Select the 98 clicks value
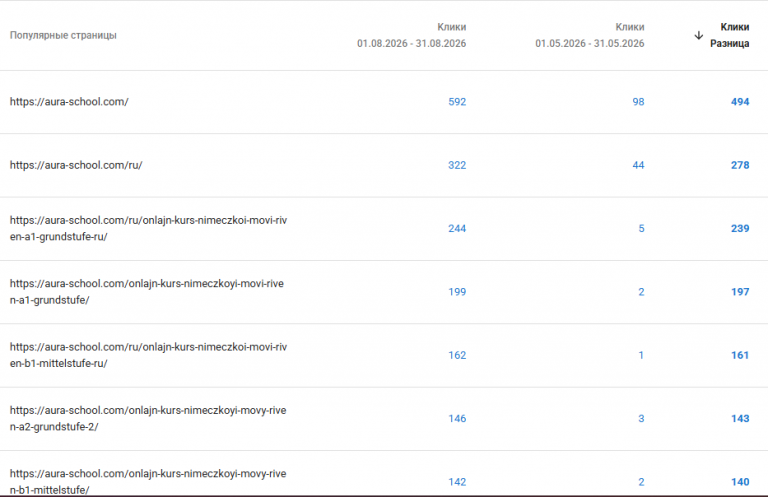Screen dimensions: 768x497 [x=638, y=102]
